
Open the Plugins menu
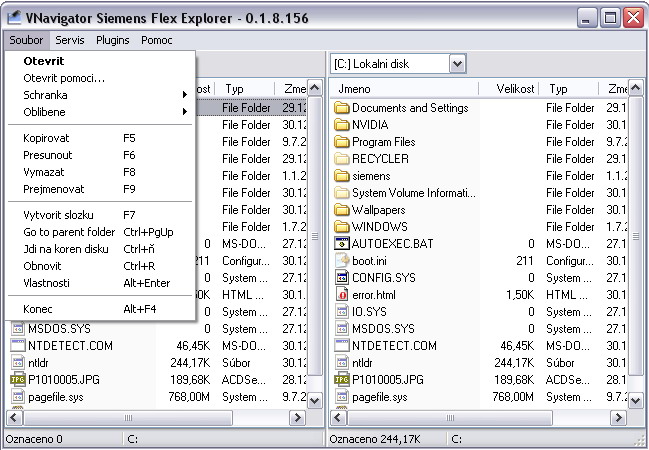pyautogui.click(x=113, y=40)
